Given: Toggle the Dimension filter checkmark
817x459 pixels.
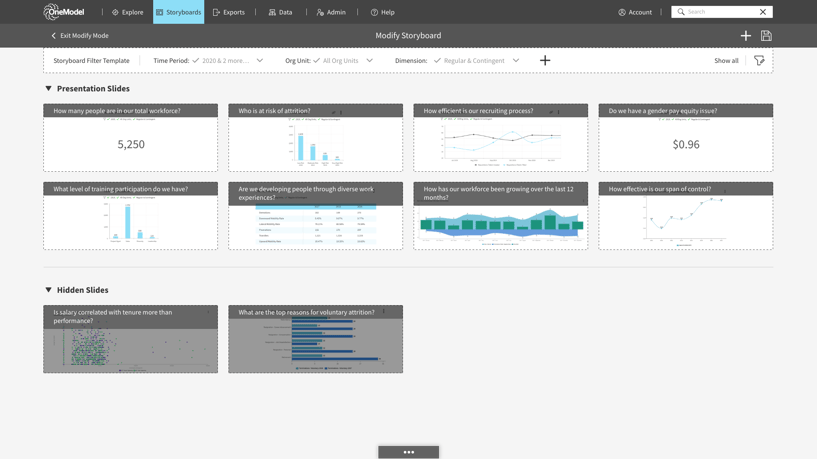Looking at the screenshot, I should pos(437,60).
